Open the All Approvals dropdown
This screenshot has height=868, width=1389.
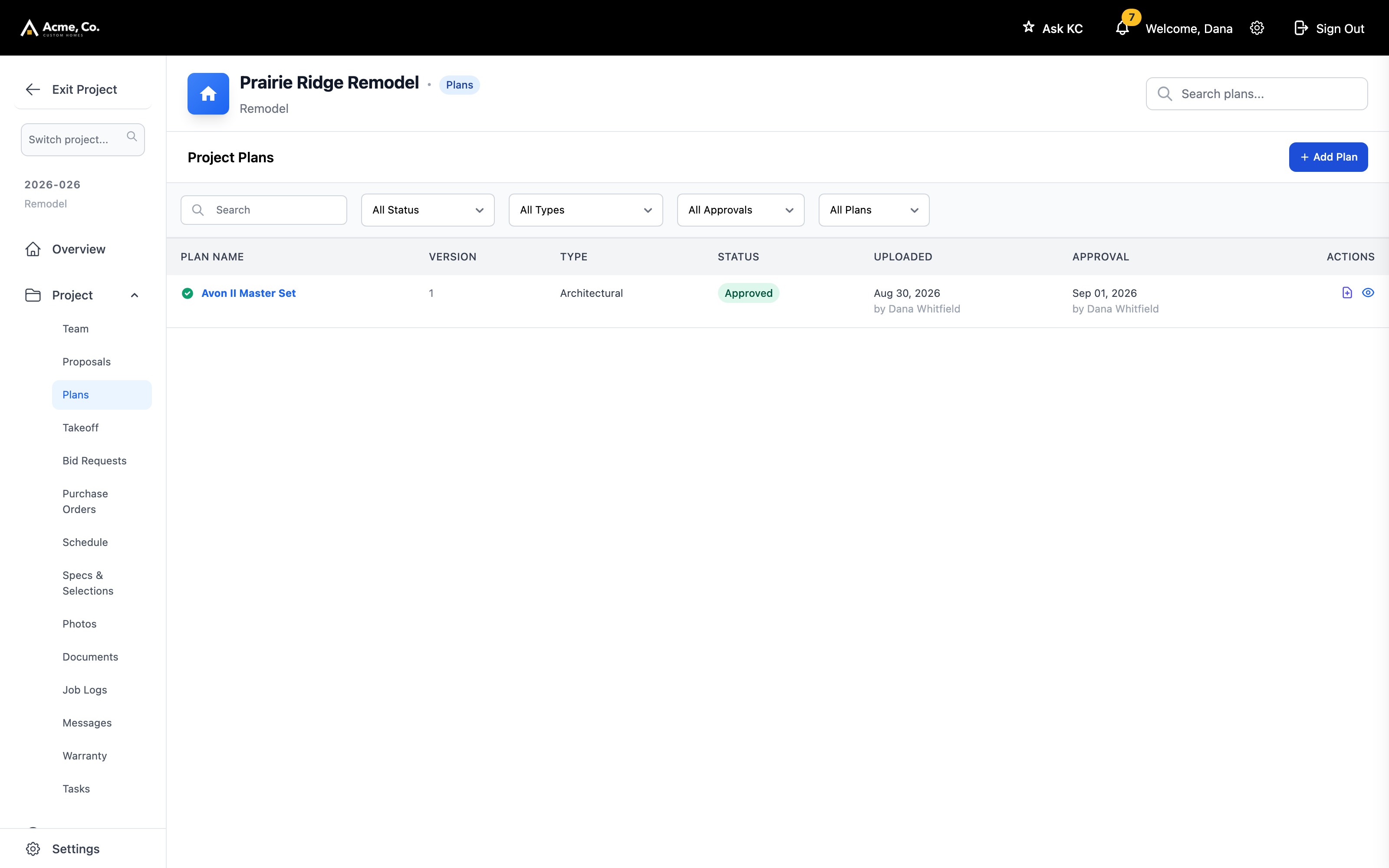[741, 210]
